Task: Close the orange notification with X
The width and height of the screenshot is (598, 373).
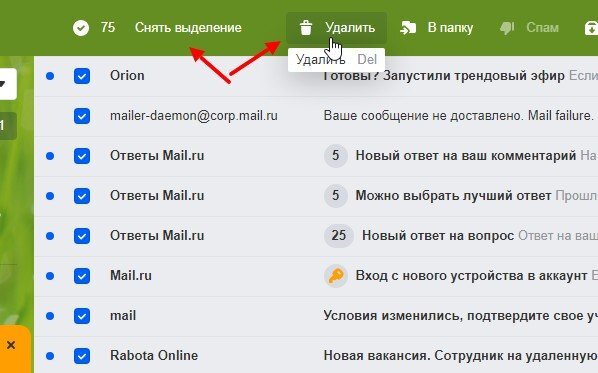Action: click(x=11, y=345)
